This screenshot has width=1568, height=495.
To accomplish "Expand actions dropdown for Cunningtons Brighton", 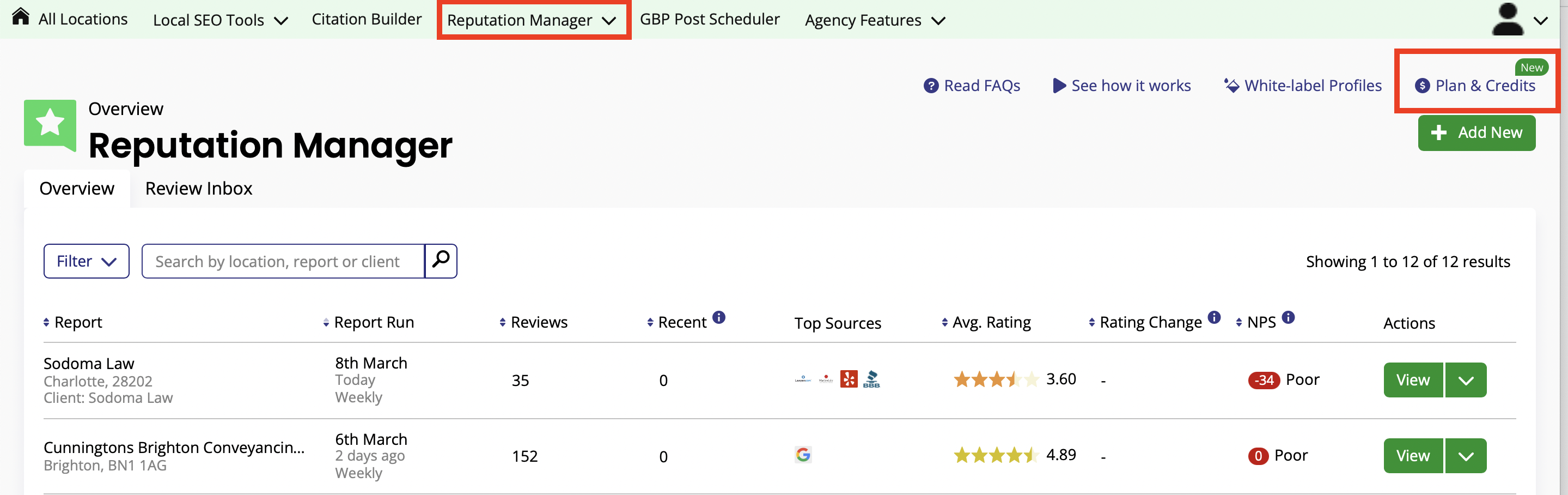I will point(1466,456).
